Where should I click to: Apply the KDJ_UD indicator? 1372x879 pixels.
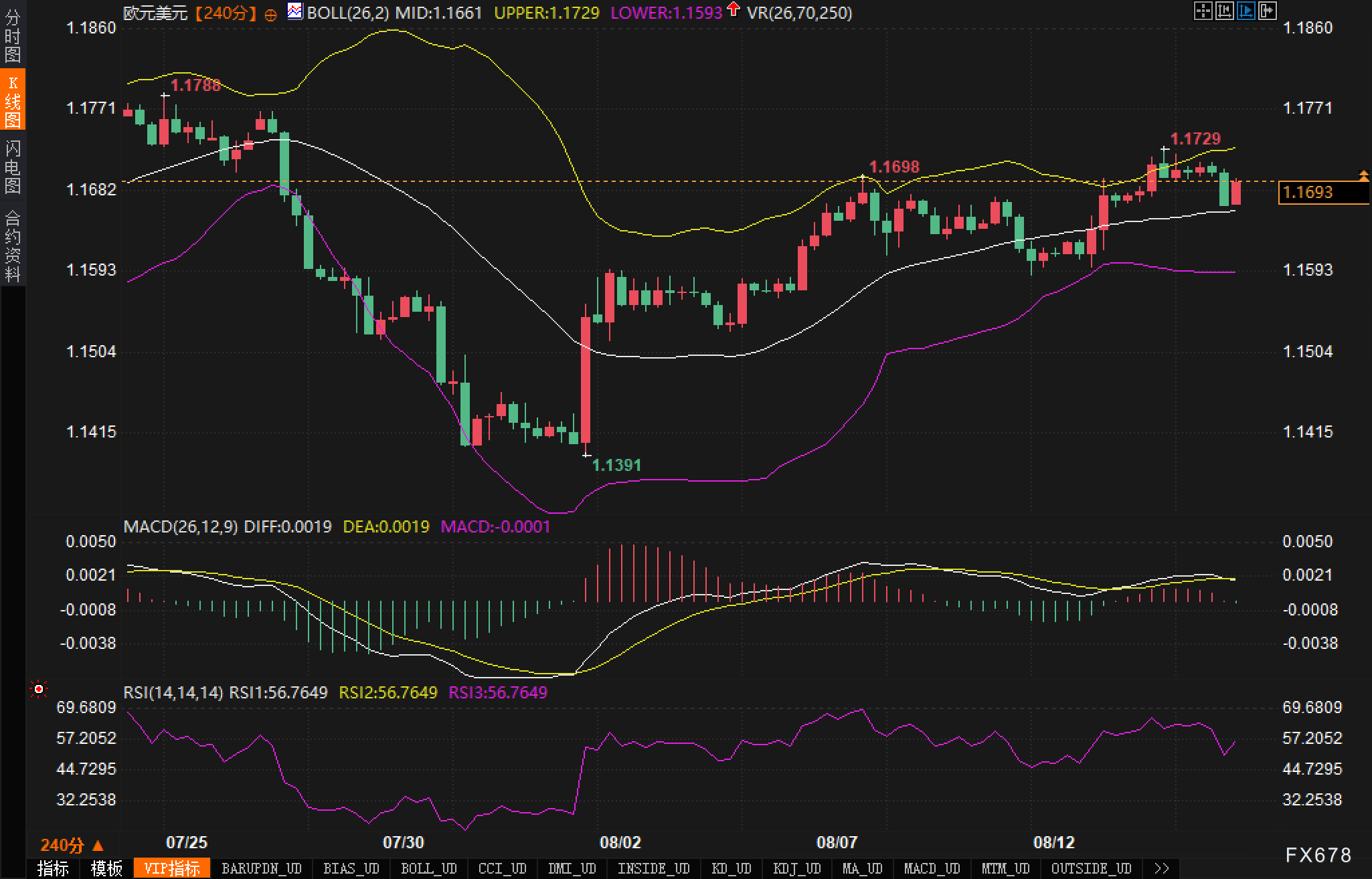pyautogui.click(x=796, y=868)
